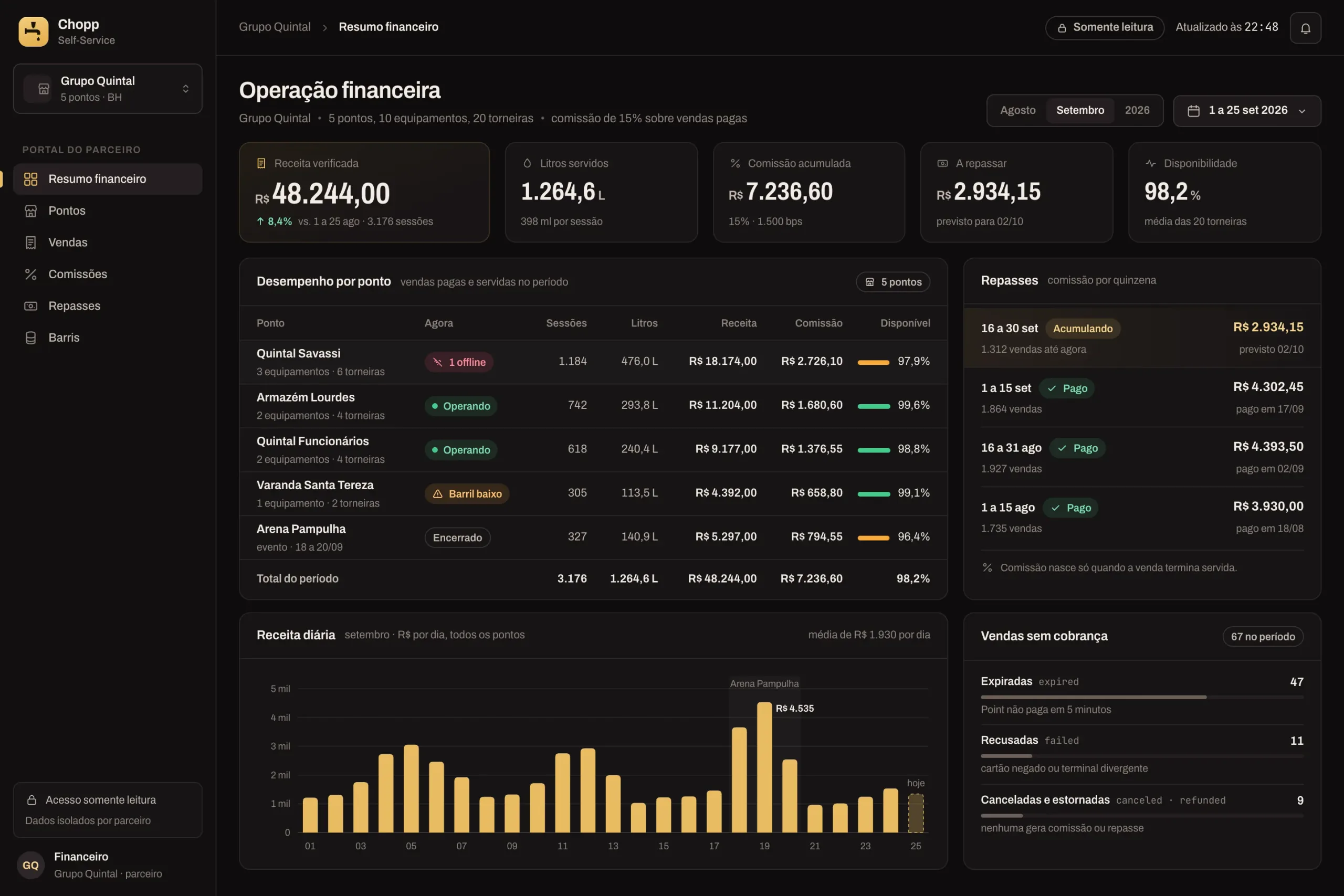Screen dimensions: 1344x896
Task: Click the Varanda Santa Tereza row name
Action: pos(315,485)
